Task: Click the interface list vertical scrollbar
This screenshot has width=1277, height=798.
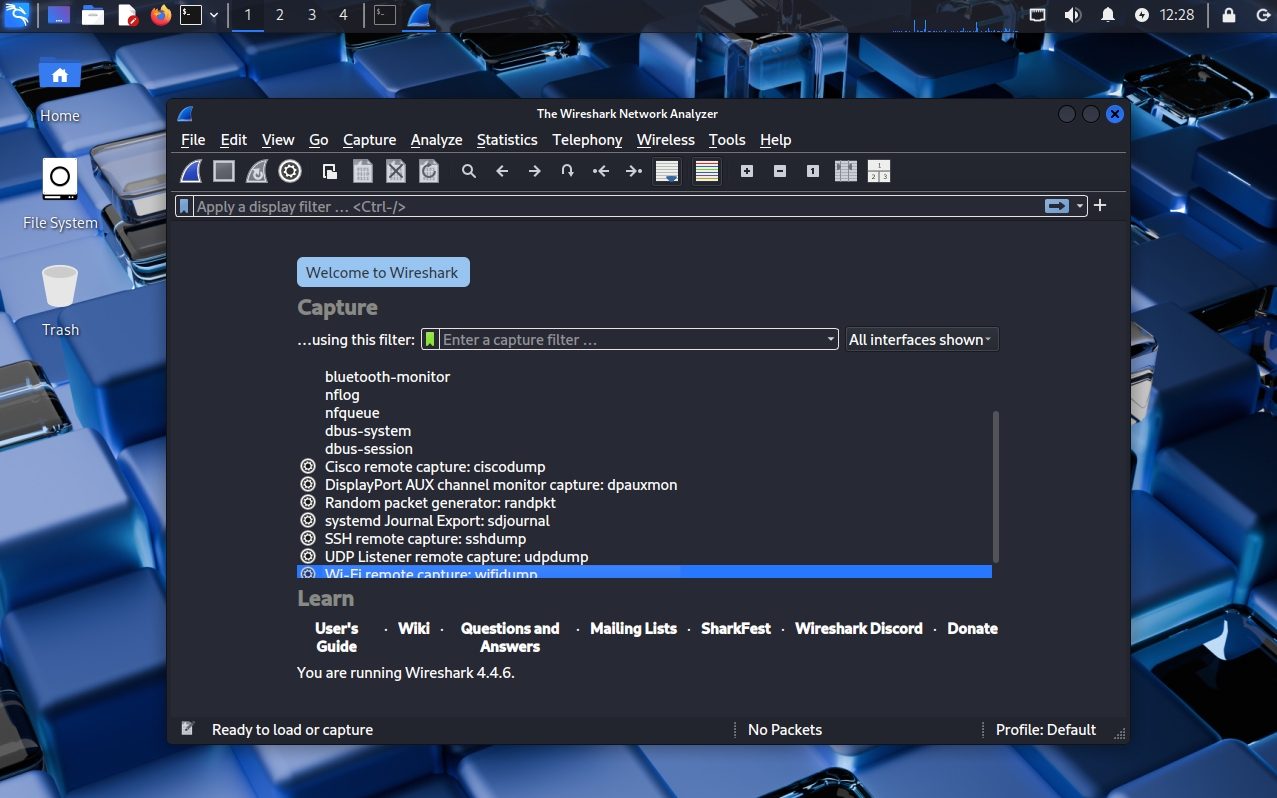Action: 995,485
